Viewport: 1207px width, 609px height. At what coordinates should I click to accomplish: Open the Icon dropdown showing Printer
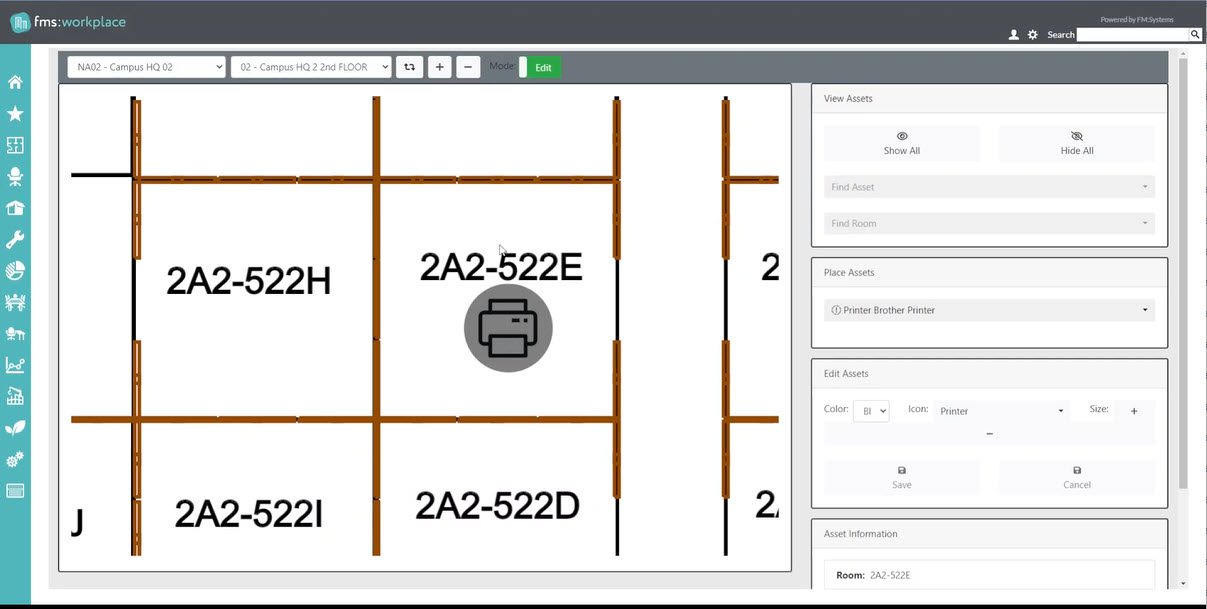pos(1000,410)
